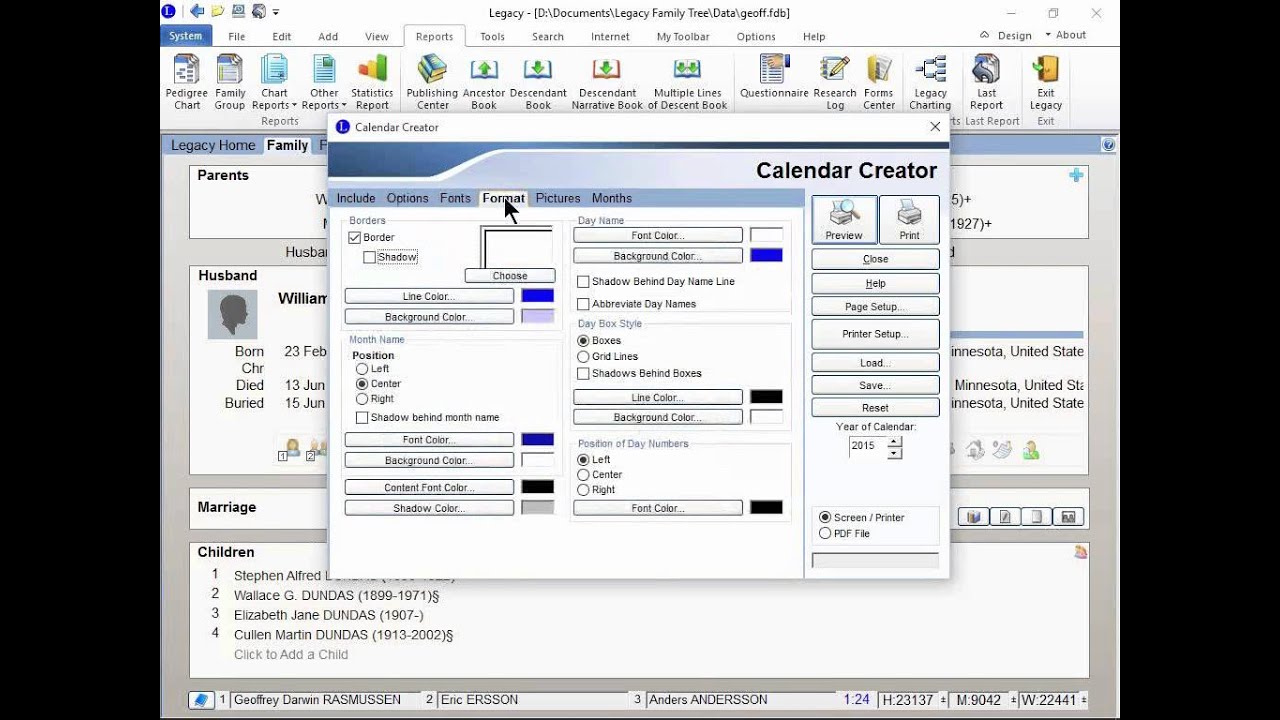Click the border Choose button

coord(510,276)
